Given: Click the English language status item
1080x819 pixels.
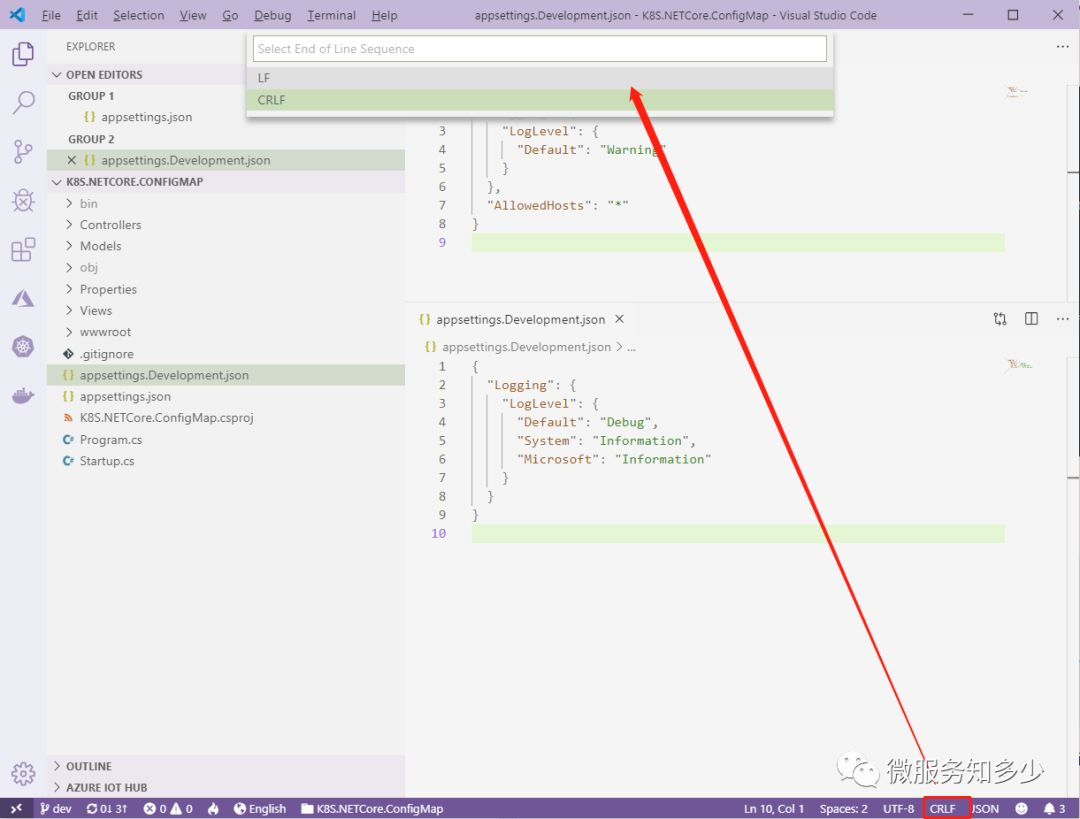Looking at the screenshot, I should pos(260,809).
